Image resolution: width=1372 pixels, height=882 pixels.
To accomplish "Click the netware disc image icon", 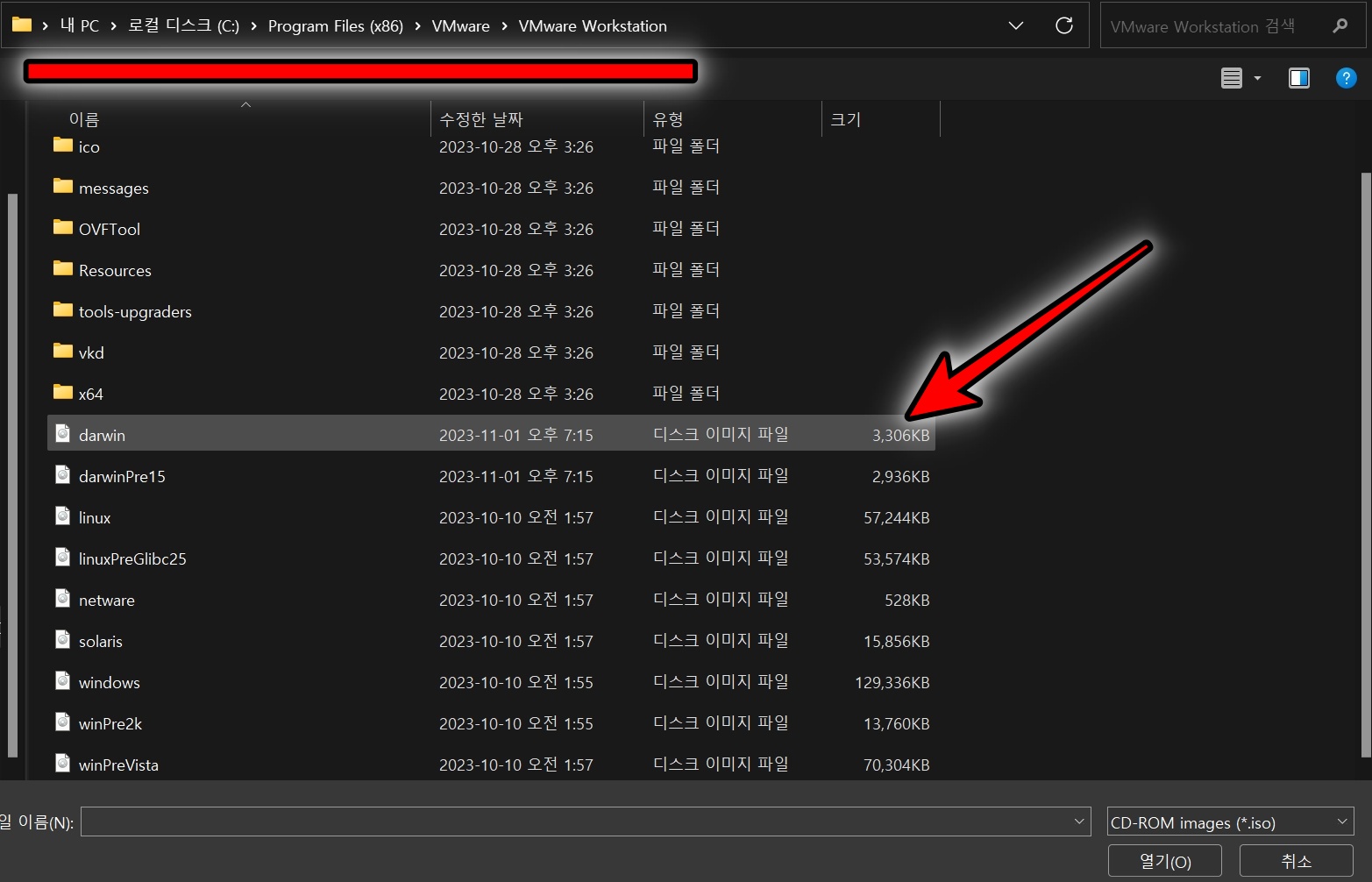I will click(x=63, y=598).
